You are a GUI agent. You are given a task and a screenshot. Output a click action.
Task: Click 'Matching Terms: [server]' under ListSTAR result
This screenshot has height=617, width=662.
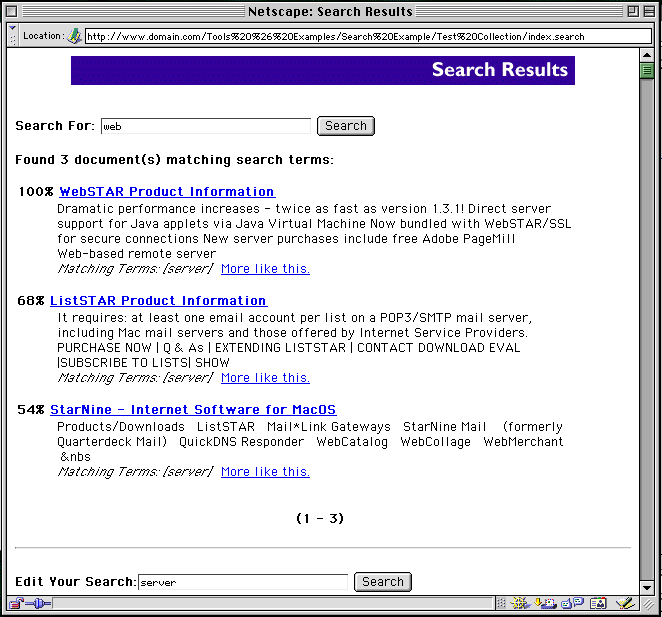(135, 378)
